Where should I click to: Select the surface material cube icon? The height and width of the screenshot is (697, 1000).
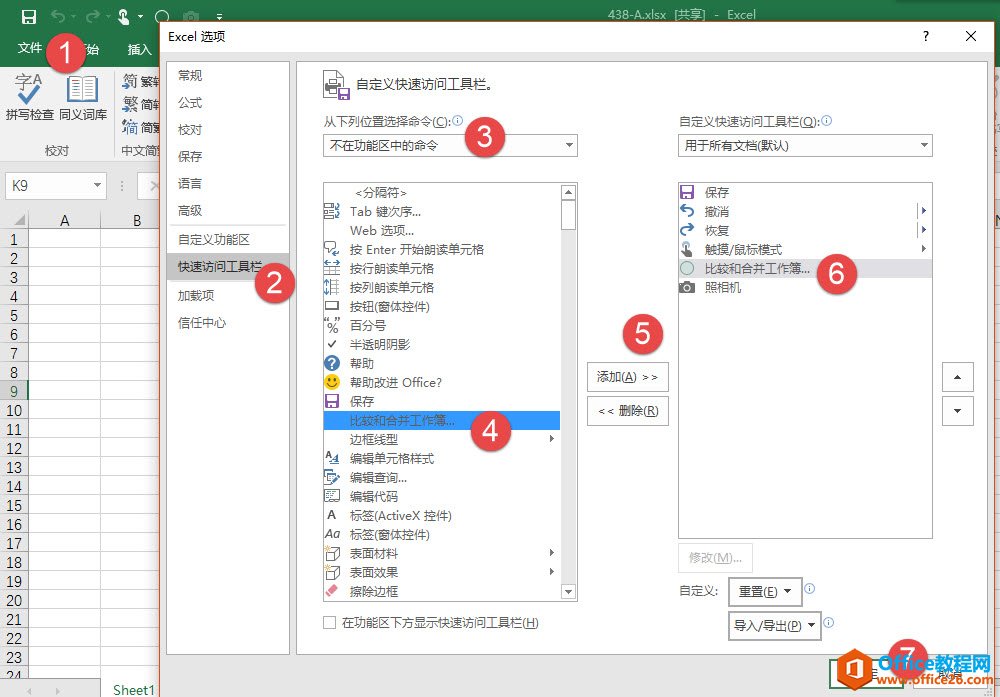(x=332, y=553)
